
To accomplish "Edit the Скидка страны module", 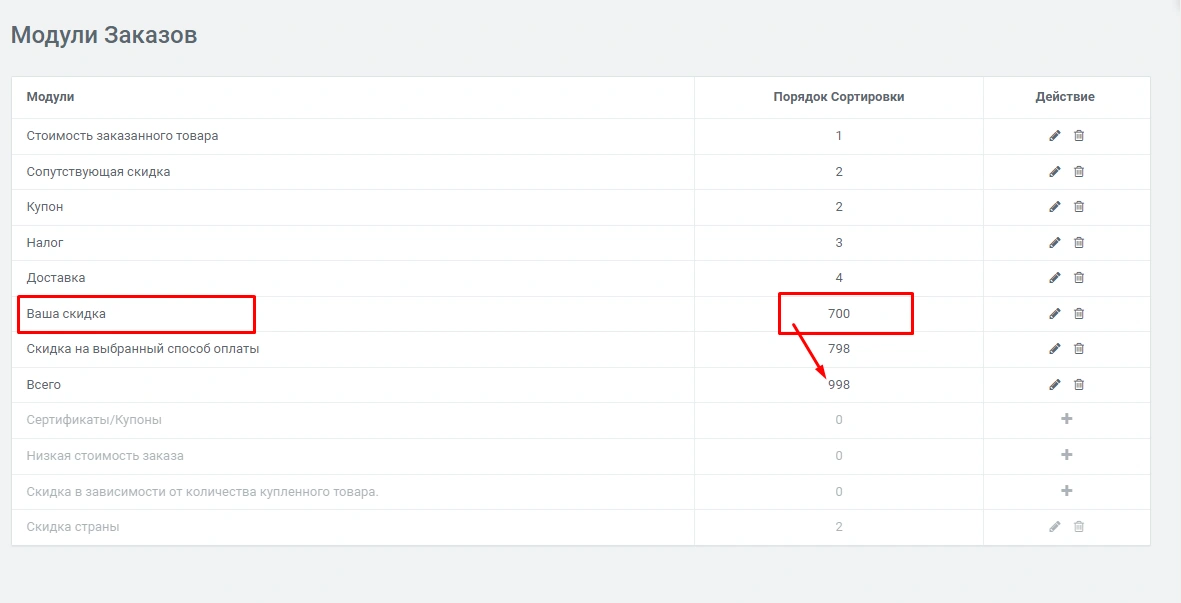I will tap(1054, 527).
